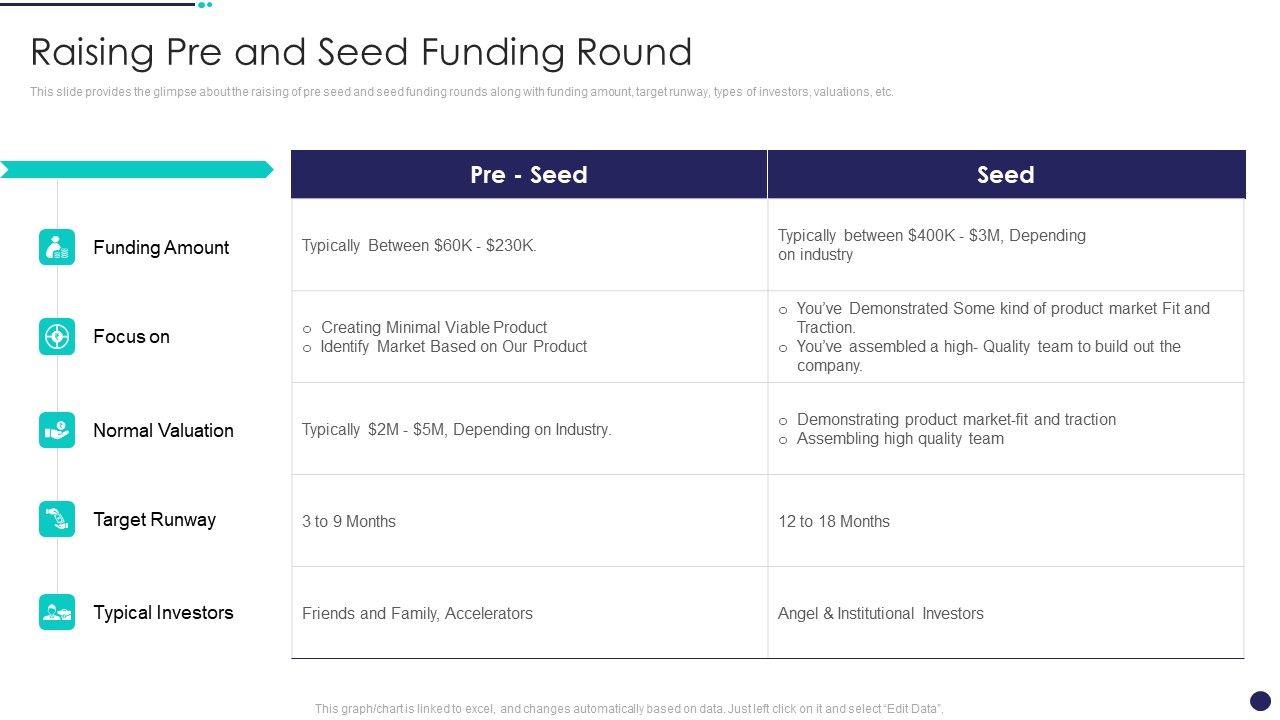Image resolution: width=1280 pixels, height=720 pixels.
Task: Click the 'Creating Minimal Viable Product' bullet
Action: (x=434, y=327)
